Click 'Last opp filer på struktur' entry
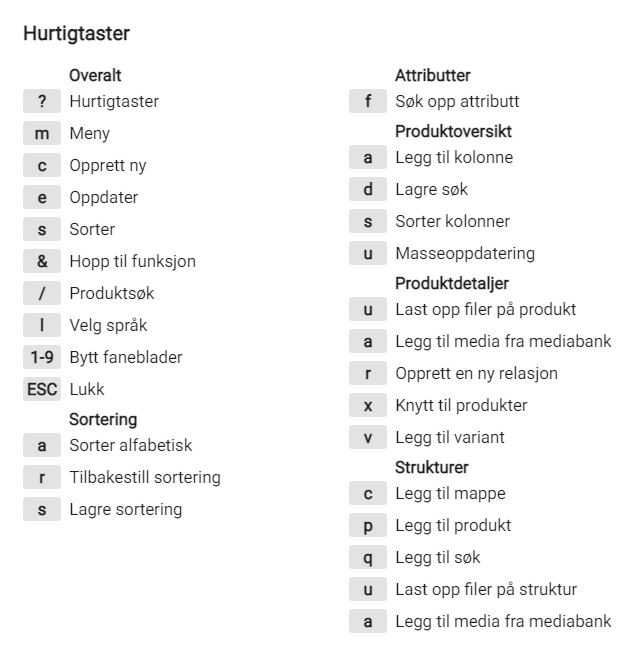This screenshot has height=645, width=632. point(486,589)
